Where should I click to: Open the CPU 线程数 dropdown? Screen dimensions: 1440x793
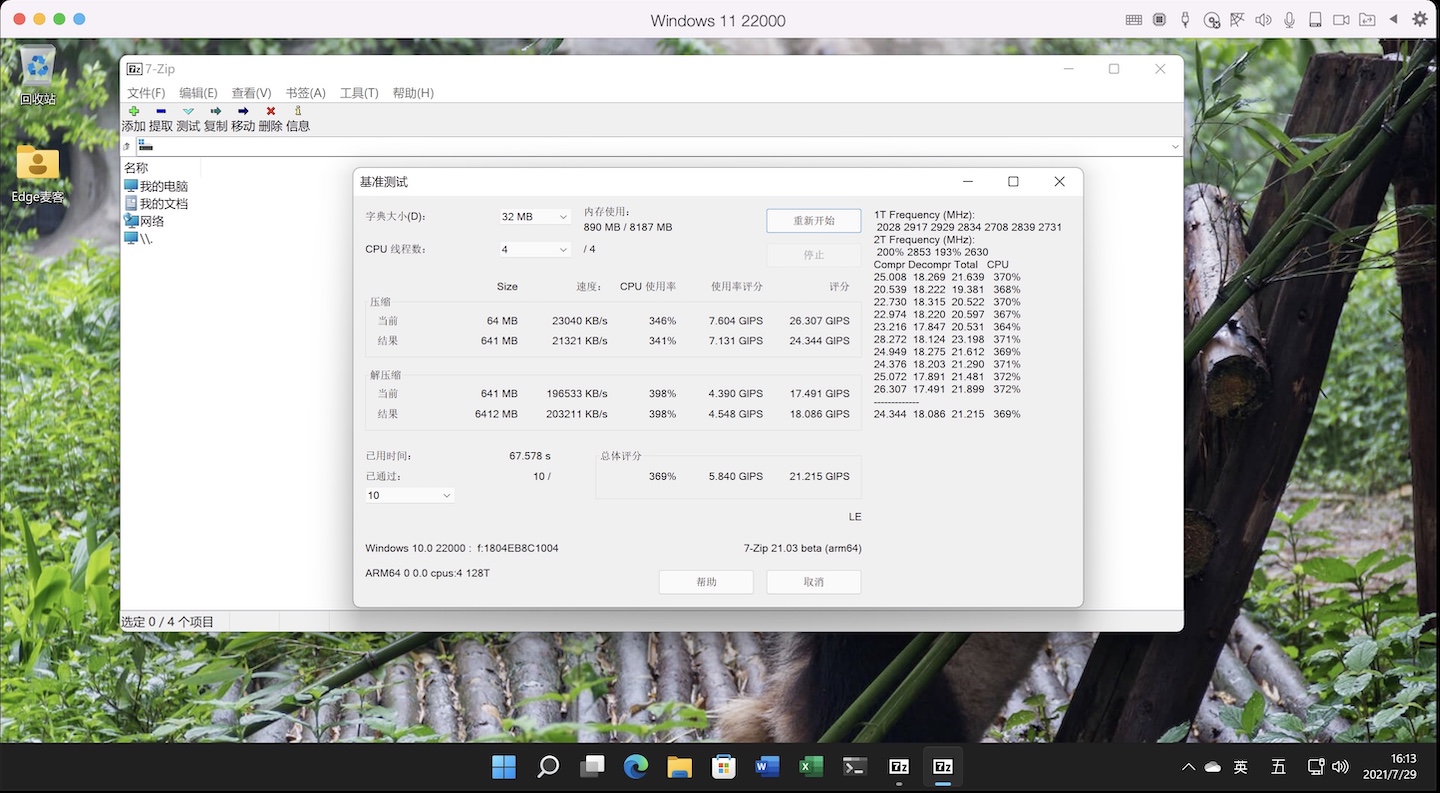[534, 249]
